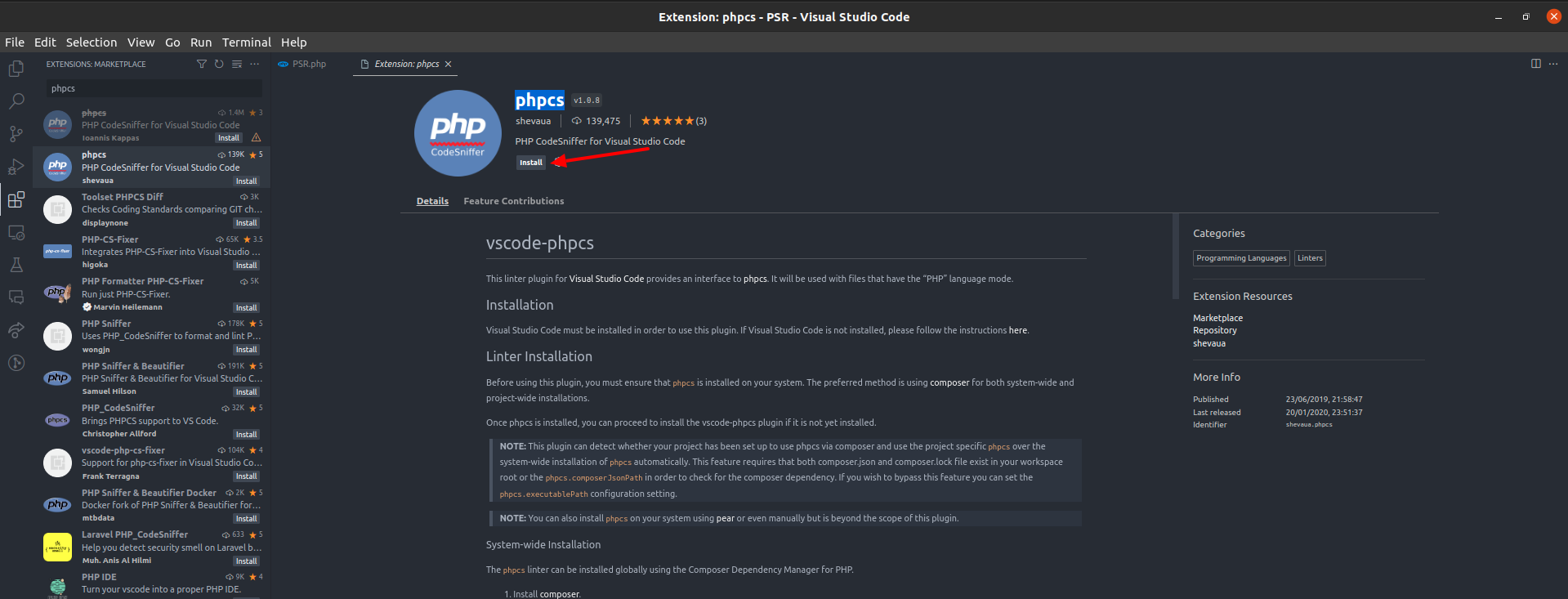Refresh the extensions marketplace list

click(219, 64)
